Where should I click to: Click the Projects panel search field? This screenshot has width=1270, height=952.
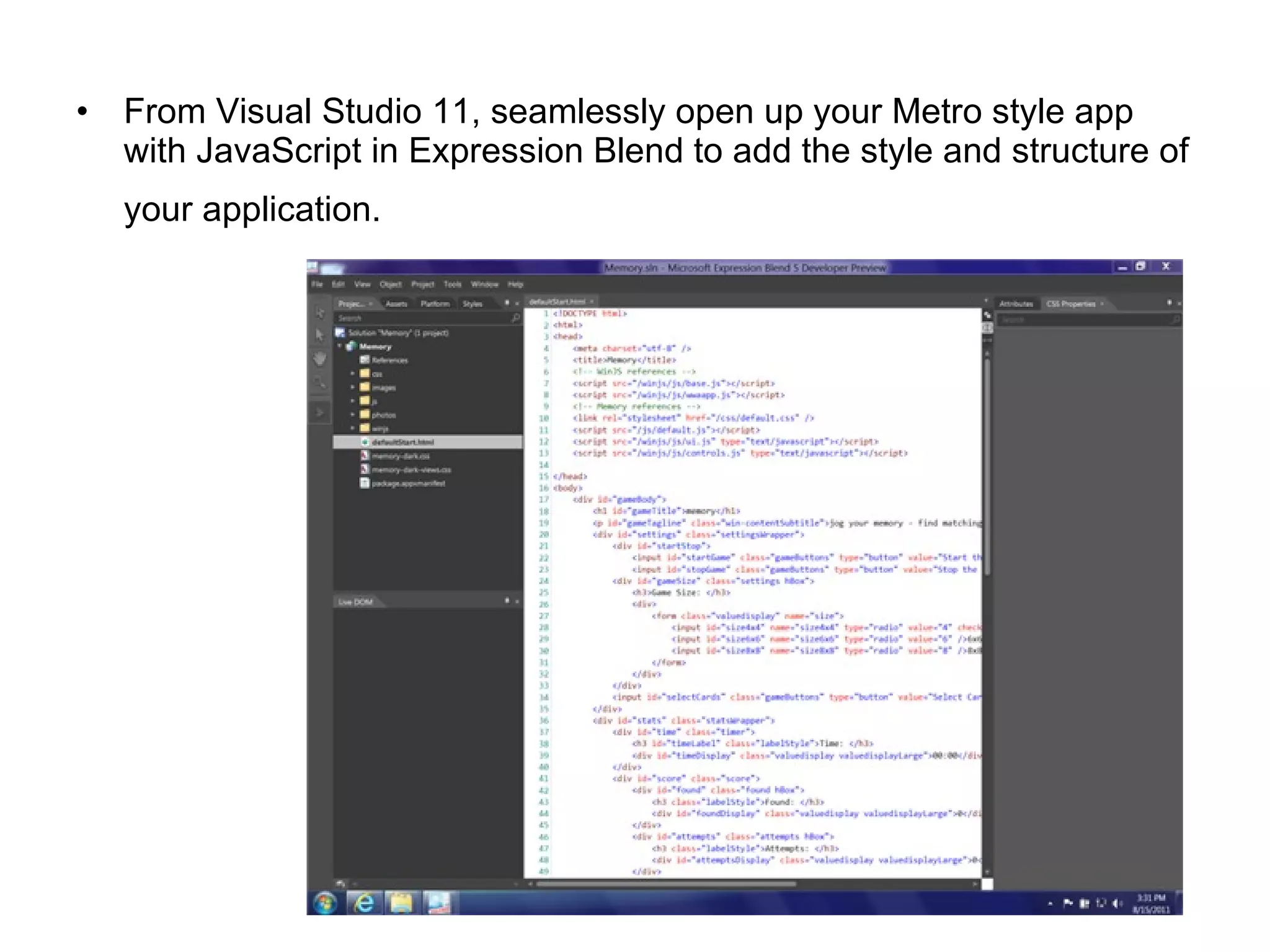(428, 318)
